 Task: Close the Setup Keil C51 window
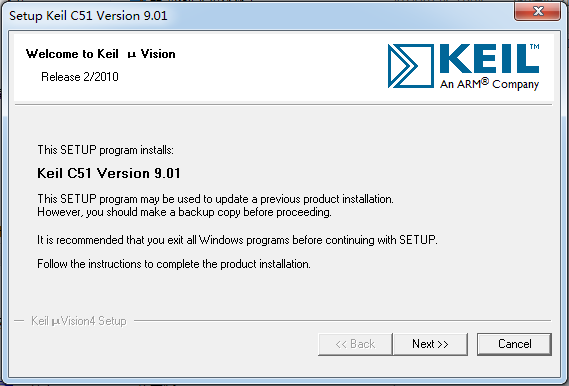point(537,11)
